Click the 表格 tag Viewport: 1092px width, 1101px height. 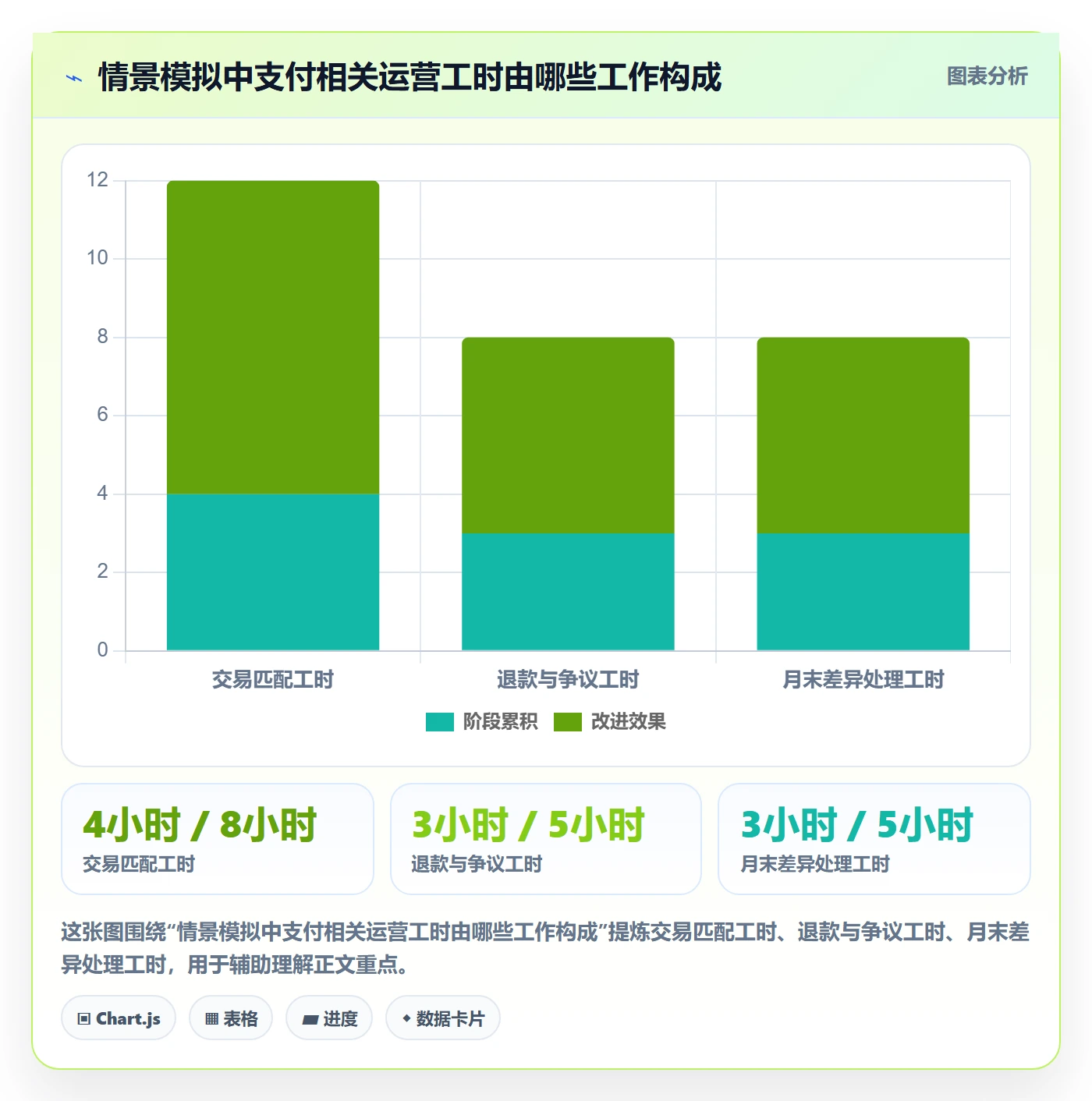pyautogui.click(x=231, y=1018)
